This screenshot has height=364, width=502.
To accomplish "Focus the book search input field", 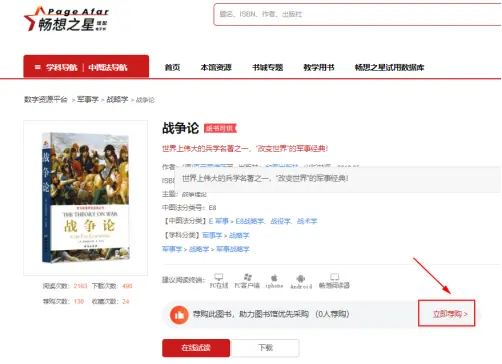I will [358, 14].
